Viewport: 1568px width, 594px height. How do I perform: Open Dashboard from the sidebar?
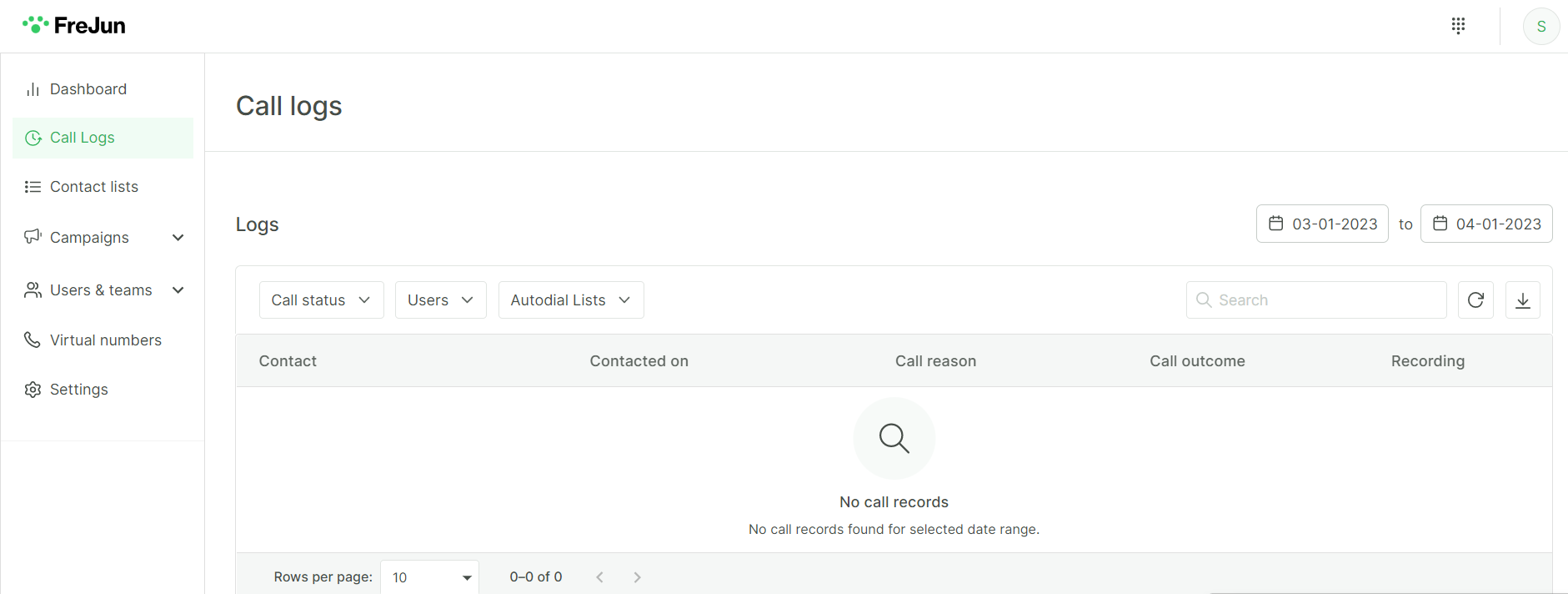pyautogui.click(x=88, y=89)
